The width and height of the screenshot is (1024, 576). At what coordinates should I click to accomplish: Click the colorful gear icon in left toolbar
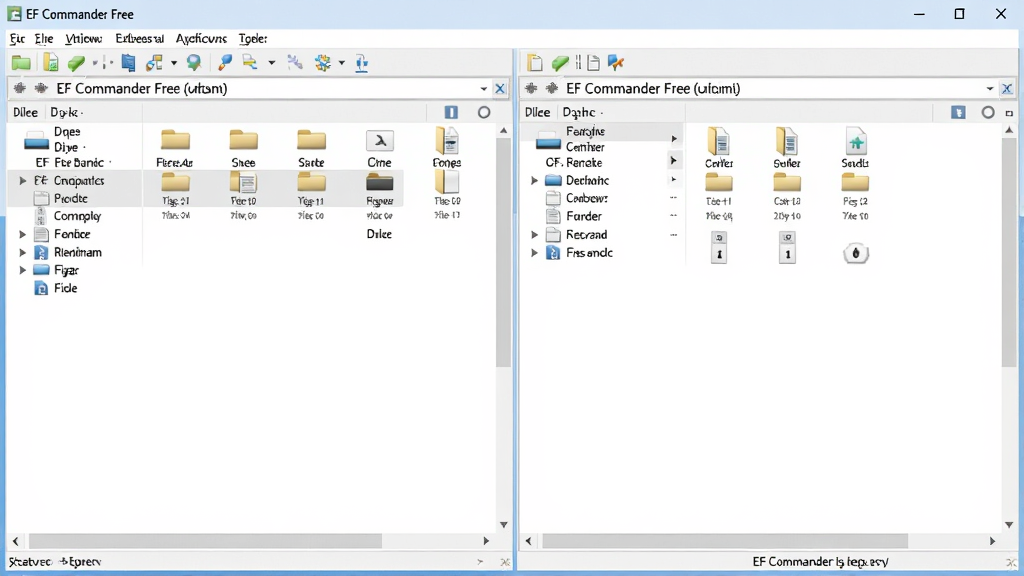pyautogui.click(x=323, y=63)
